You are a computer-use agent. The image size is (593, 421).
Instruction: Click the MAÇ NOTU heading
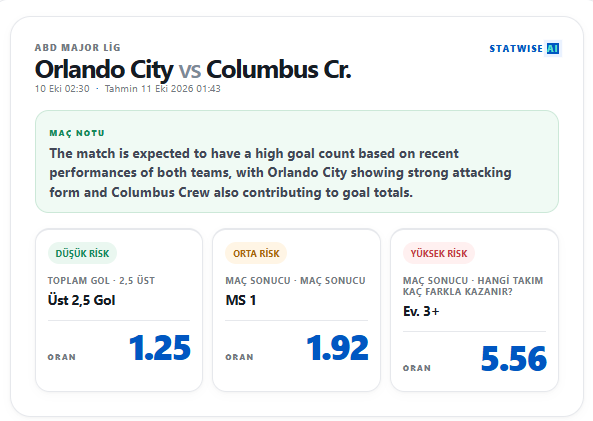pyautogui.click(x=77, y=133)
